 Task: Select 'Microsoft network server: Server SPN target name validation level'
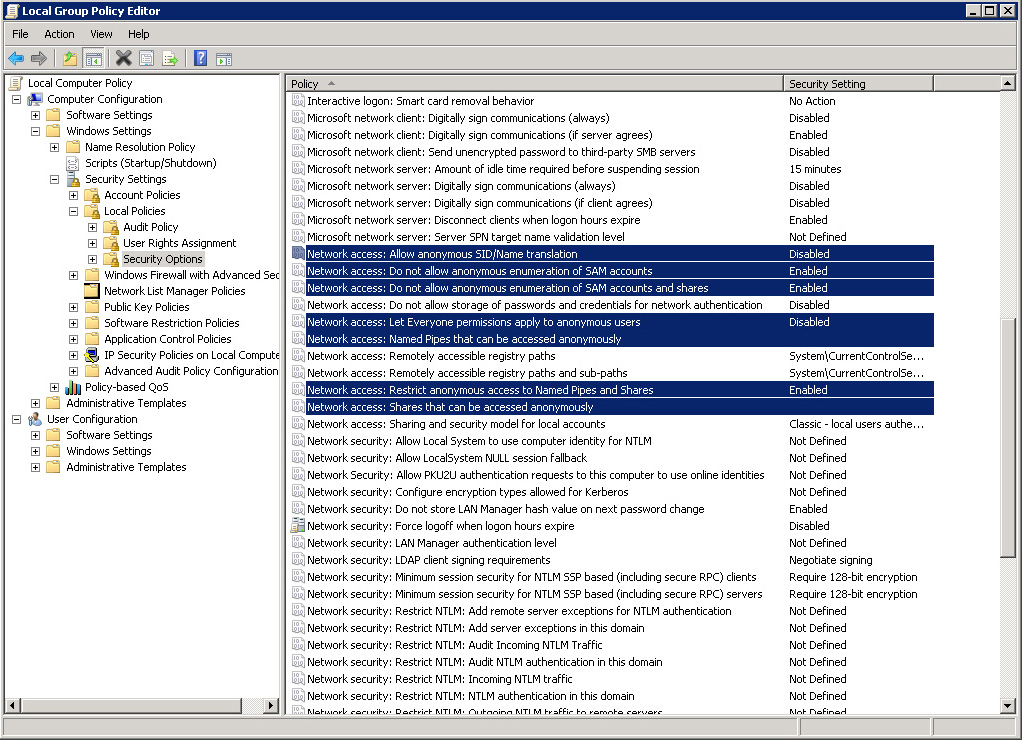coord(612,237)
